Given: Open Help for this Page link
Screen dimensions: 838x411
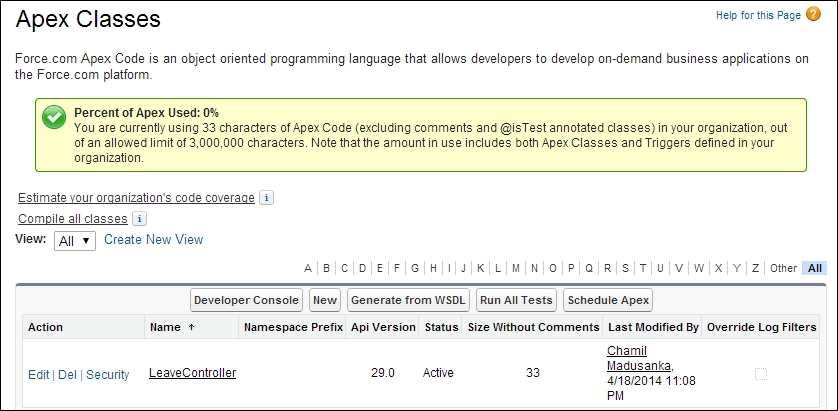Looking at the screenshot, I should pos(758,15).
